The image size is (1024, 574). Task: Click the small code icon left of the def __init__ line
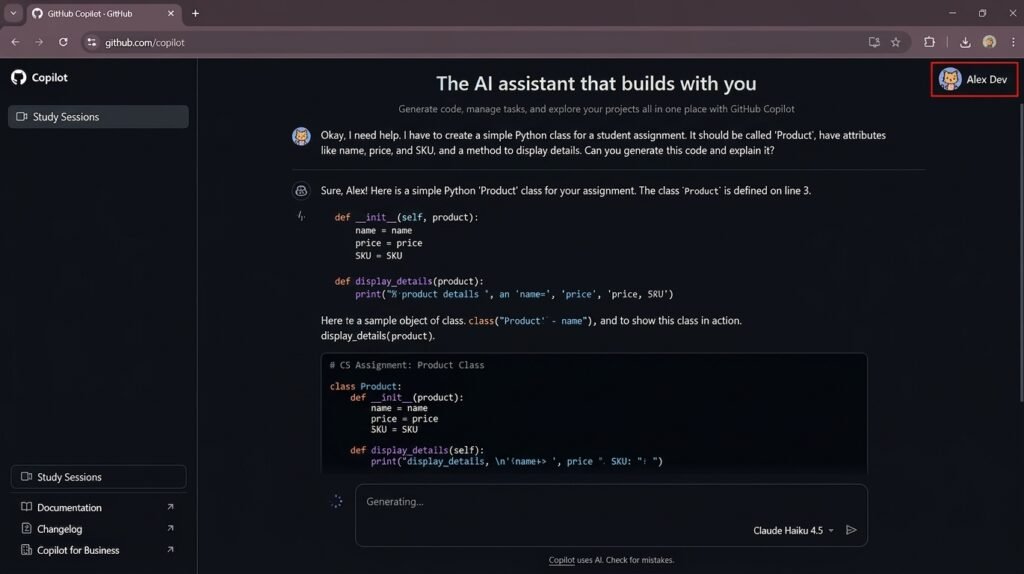(301, 216)
